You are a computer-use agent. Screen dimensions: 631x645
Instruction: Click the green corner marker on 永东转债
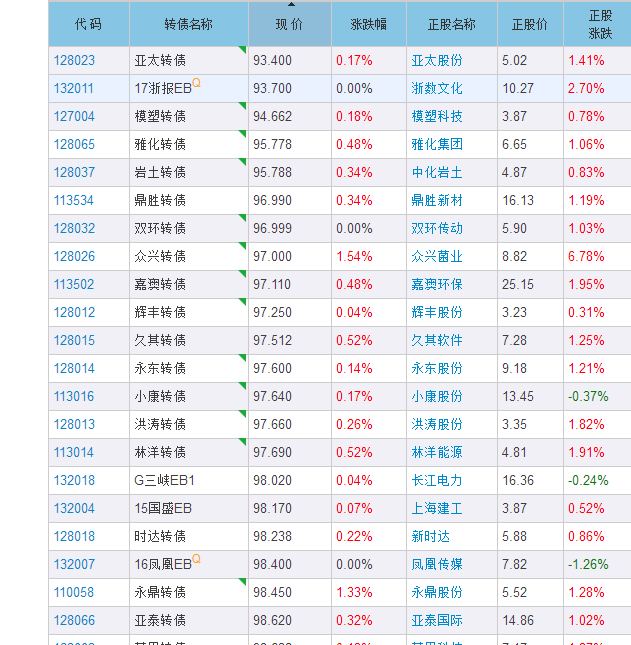click(243, 357)
